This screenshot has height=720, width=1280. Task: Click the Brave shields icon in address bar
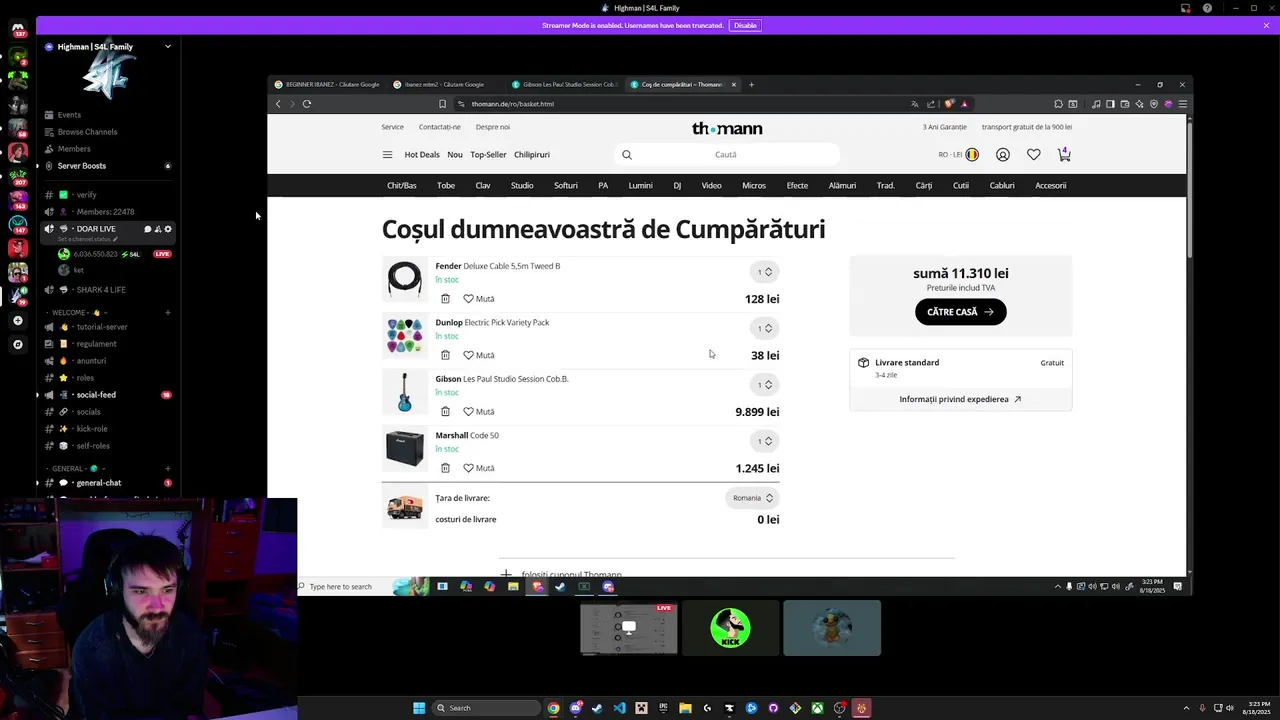(x=949, y=104)
